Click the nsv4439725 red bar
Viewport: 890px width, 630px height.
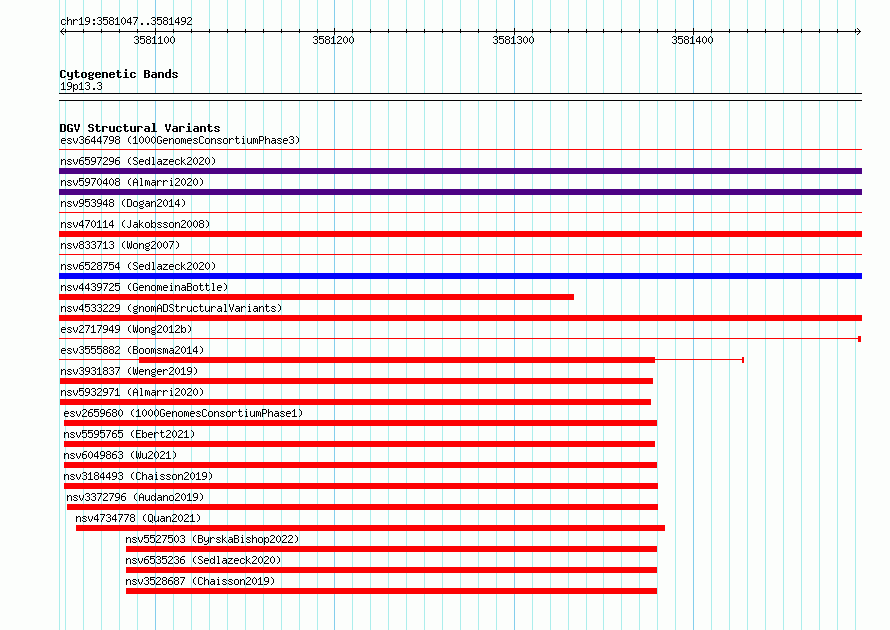[316, 297]
